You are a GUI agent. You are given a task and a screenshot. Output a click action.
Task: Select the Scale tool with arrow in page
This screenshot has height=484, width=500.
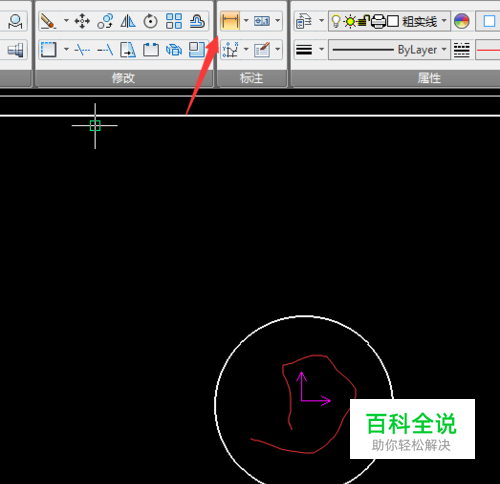(x=128, y=50)
